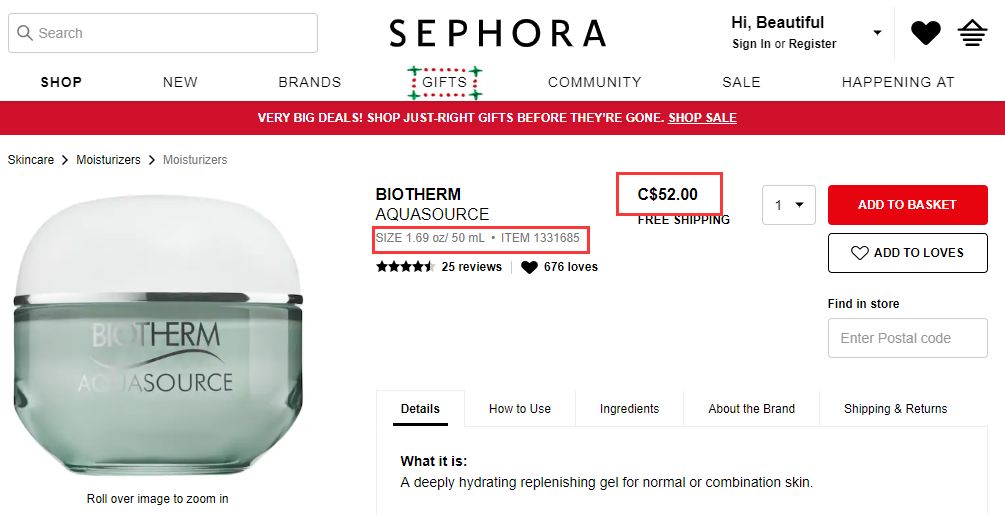This screenshot has width=1005, height=515.
Task: Select the How to Use tab
Action: point(520,408)
